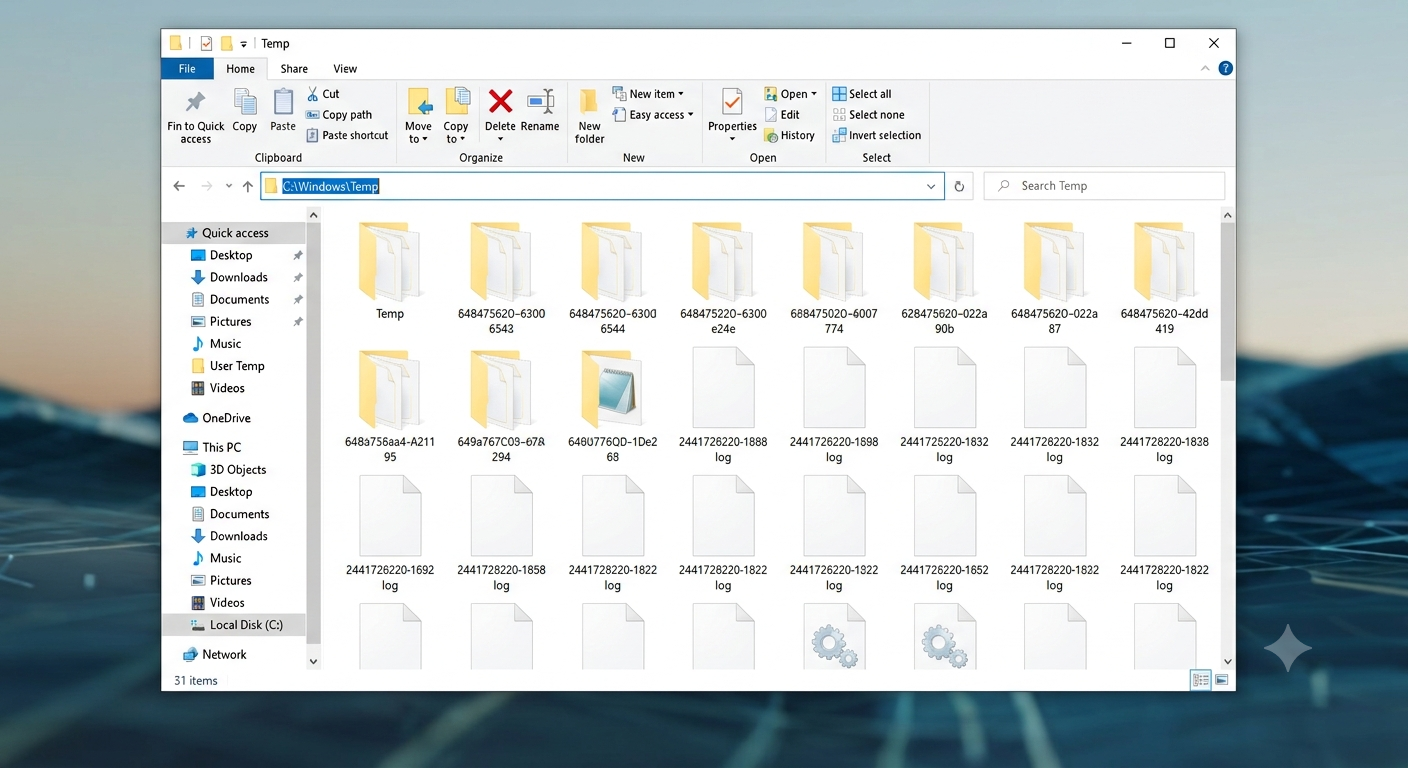The height and width of the screenshot is (768, 1408).
Task: Select the folder named Temp
Action: (390, 270)
